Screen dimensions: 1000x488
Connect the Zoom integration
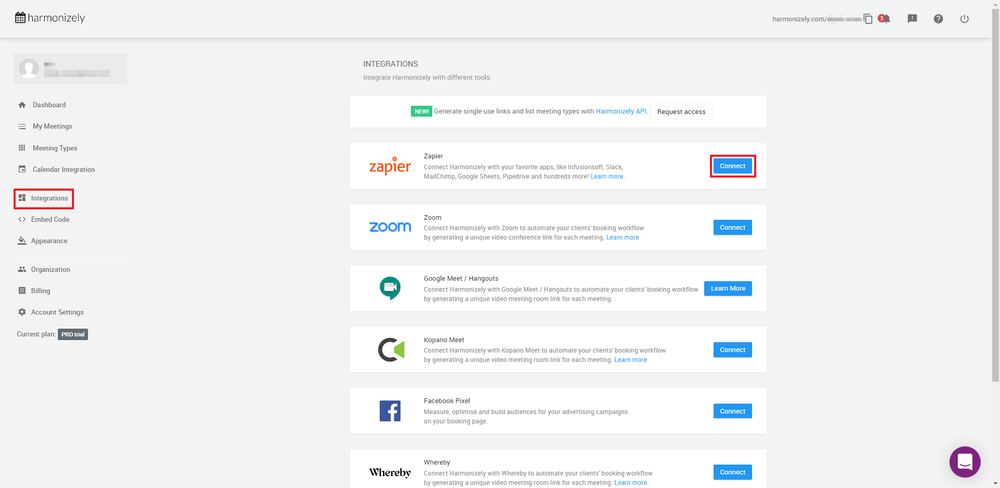[732, 227]
